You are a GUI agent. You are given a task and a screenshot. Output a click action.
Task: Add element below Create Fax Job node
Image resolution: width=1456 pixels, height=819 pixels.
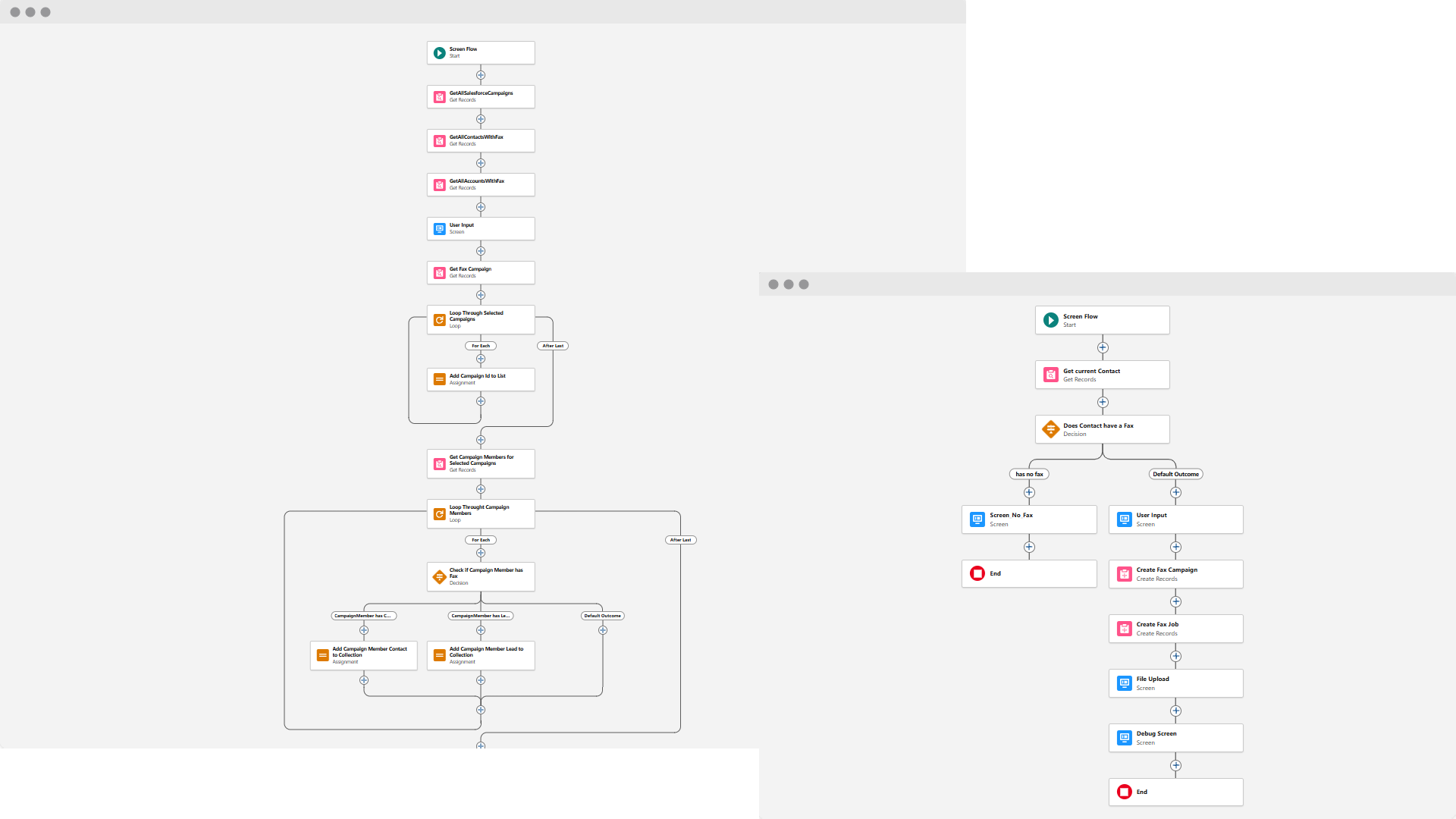tap(1175, 657)
